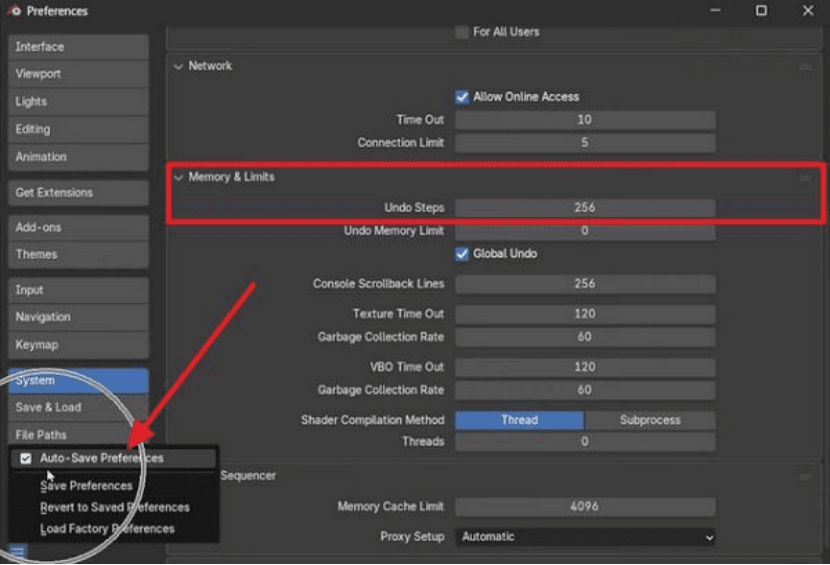Toggle the For All Users checkbox
Screen dimensions: 830x565
click(x=462, y=32)
